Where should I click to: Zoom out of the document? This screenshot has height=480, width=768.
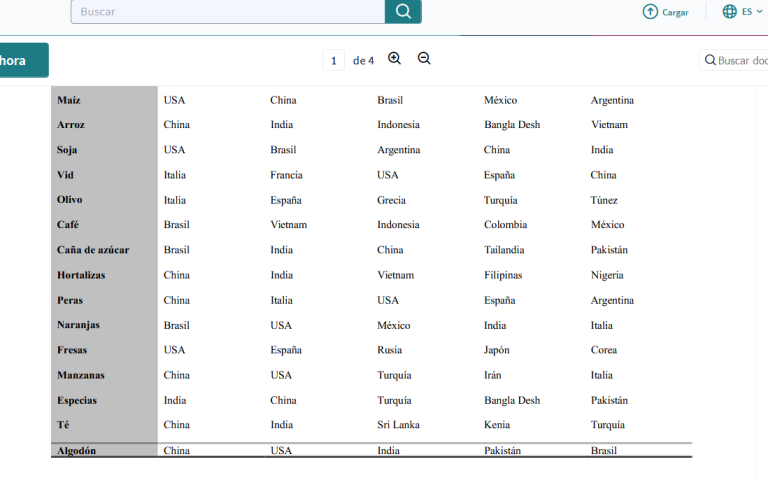click(424, 59)
